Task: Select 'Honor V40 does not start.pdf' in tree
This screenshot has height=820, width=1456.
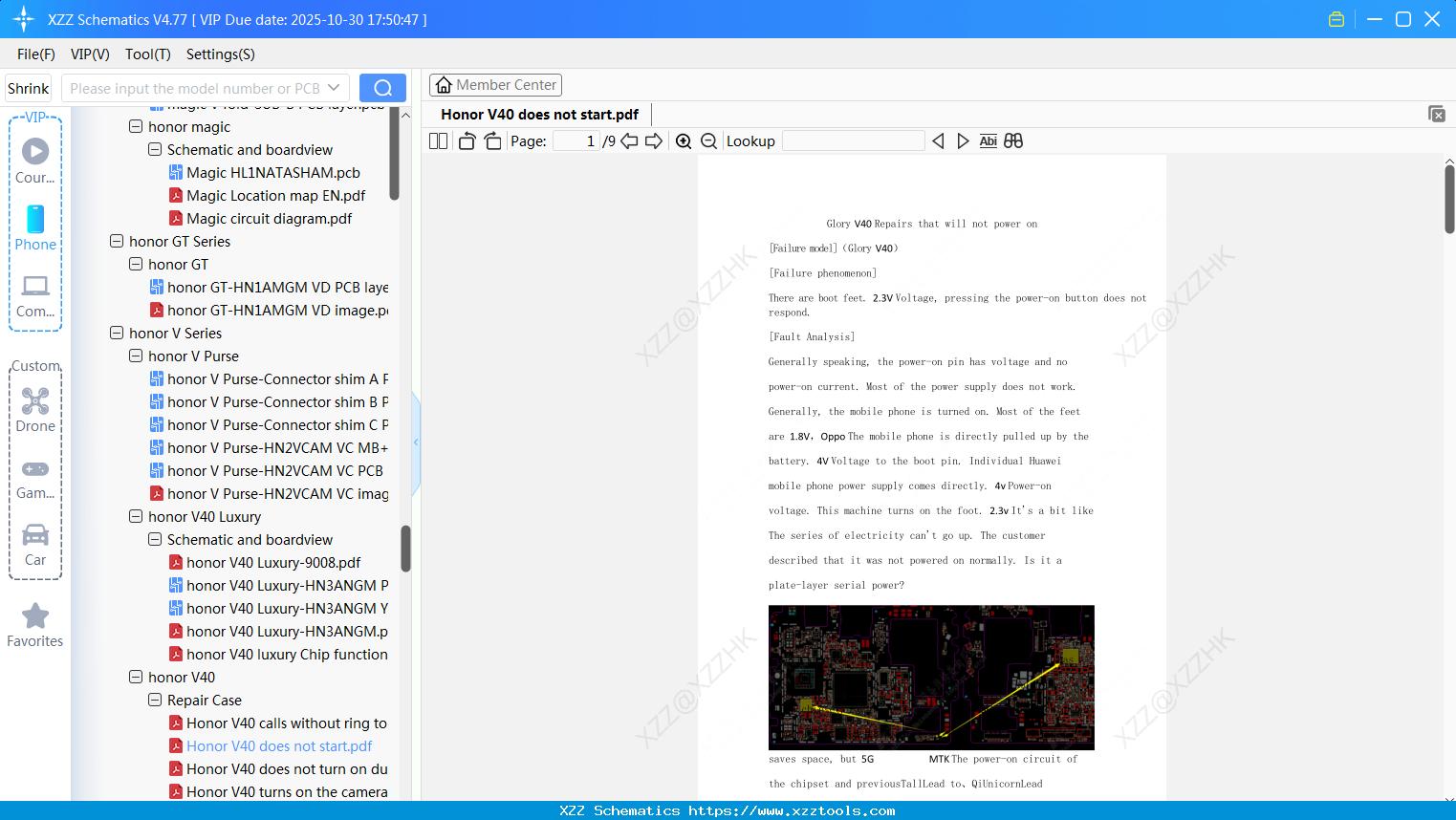Action: coord(271,746)
